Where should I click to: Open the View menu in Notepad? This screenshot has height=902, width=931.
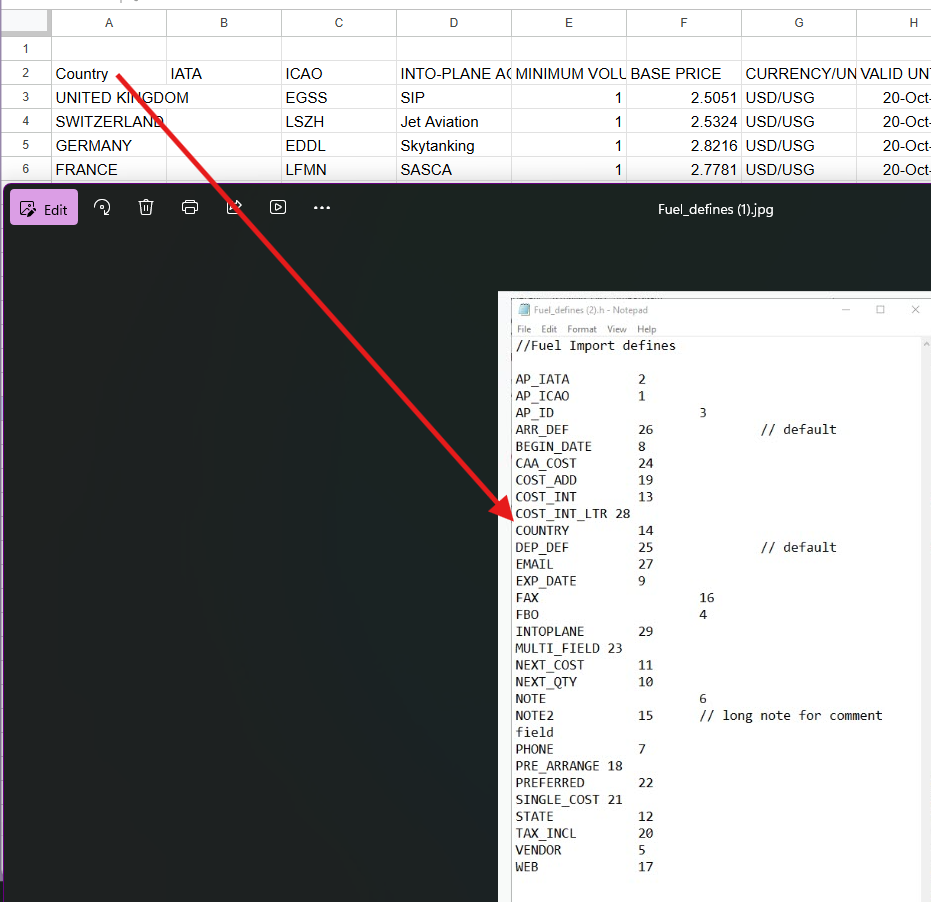(x=617, y=329)
